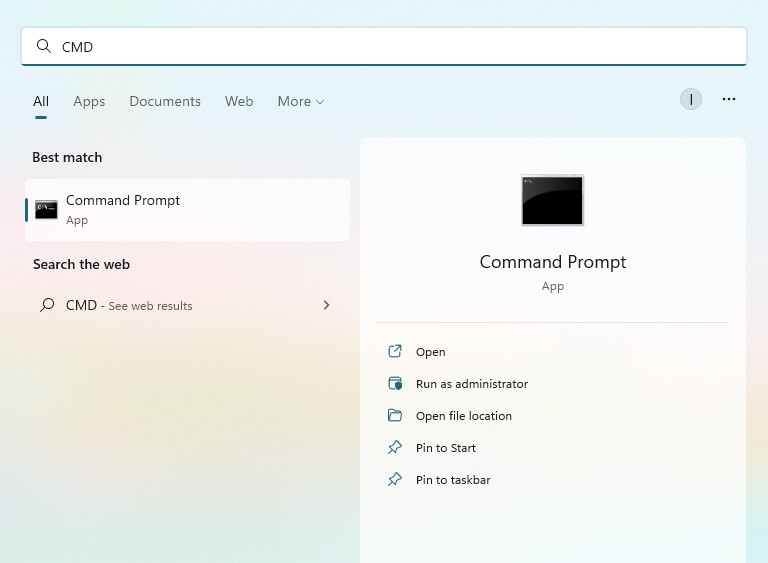
Task: Switch to the Documents tab
Action: coord(165,101)
